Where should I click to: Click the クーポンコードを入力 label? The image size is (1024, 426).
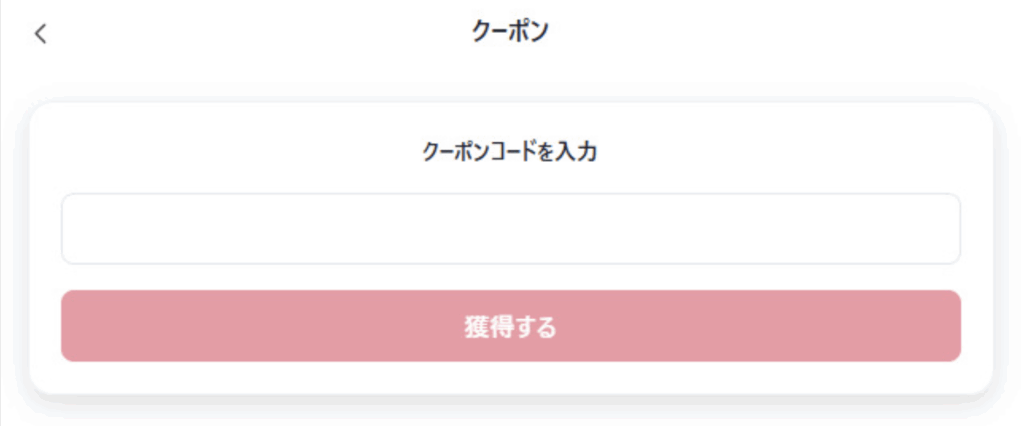click(510, 153)
